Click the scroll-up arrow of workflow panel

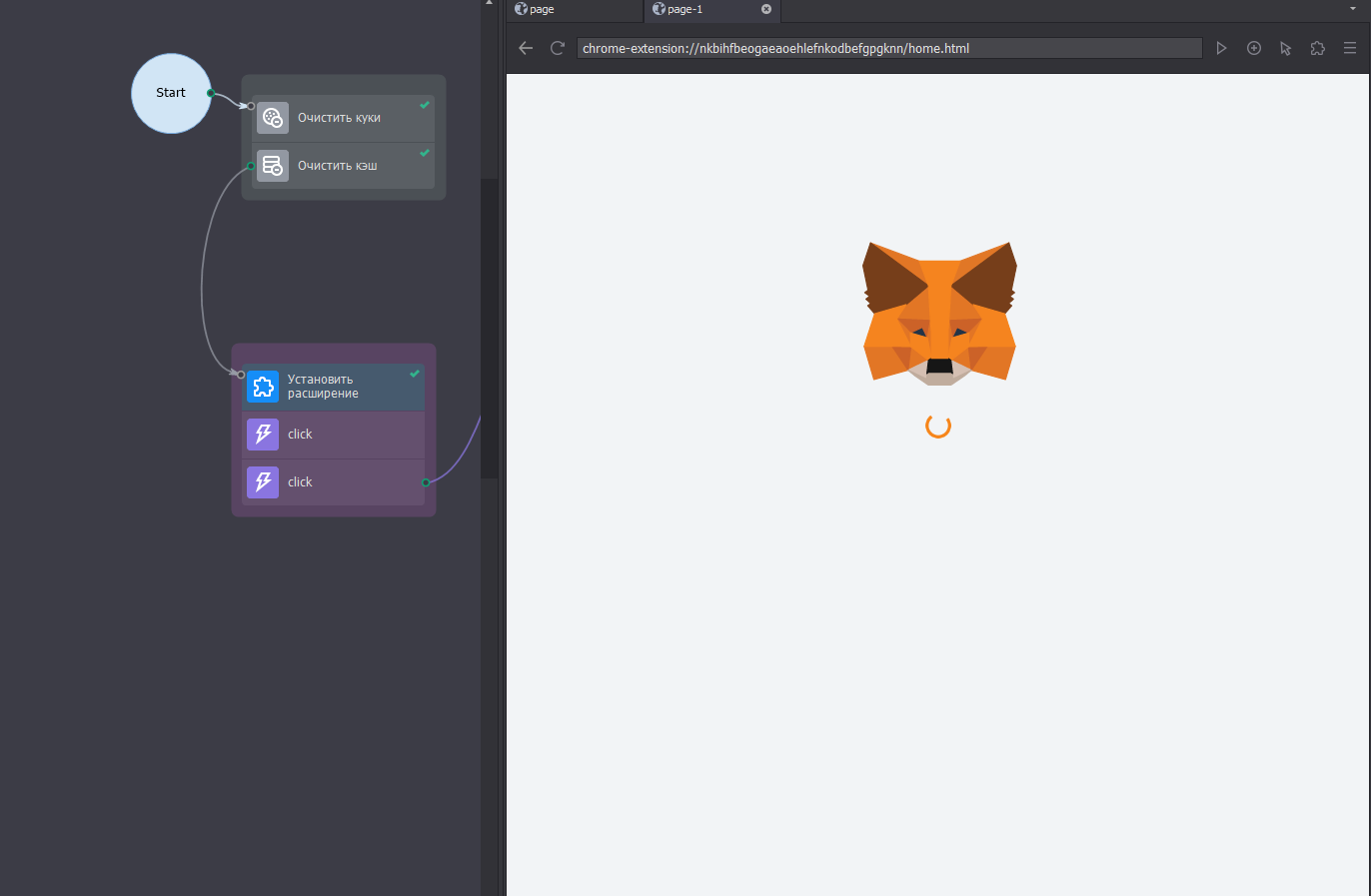pos(489,3)
